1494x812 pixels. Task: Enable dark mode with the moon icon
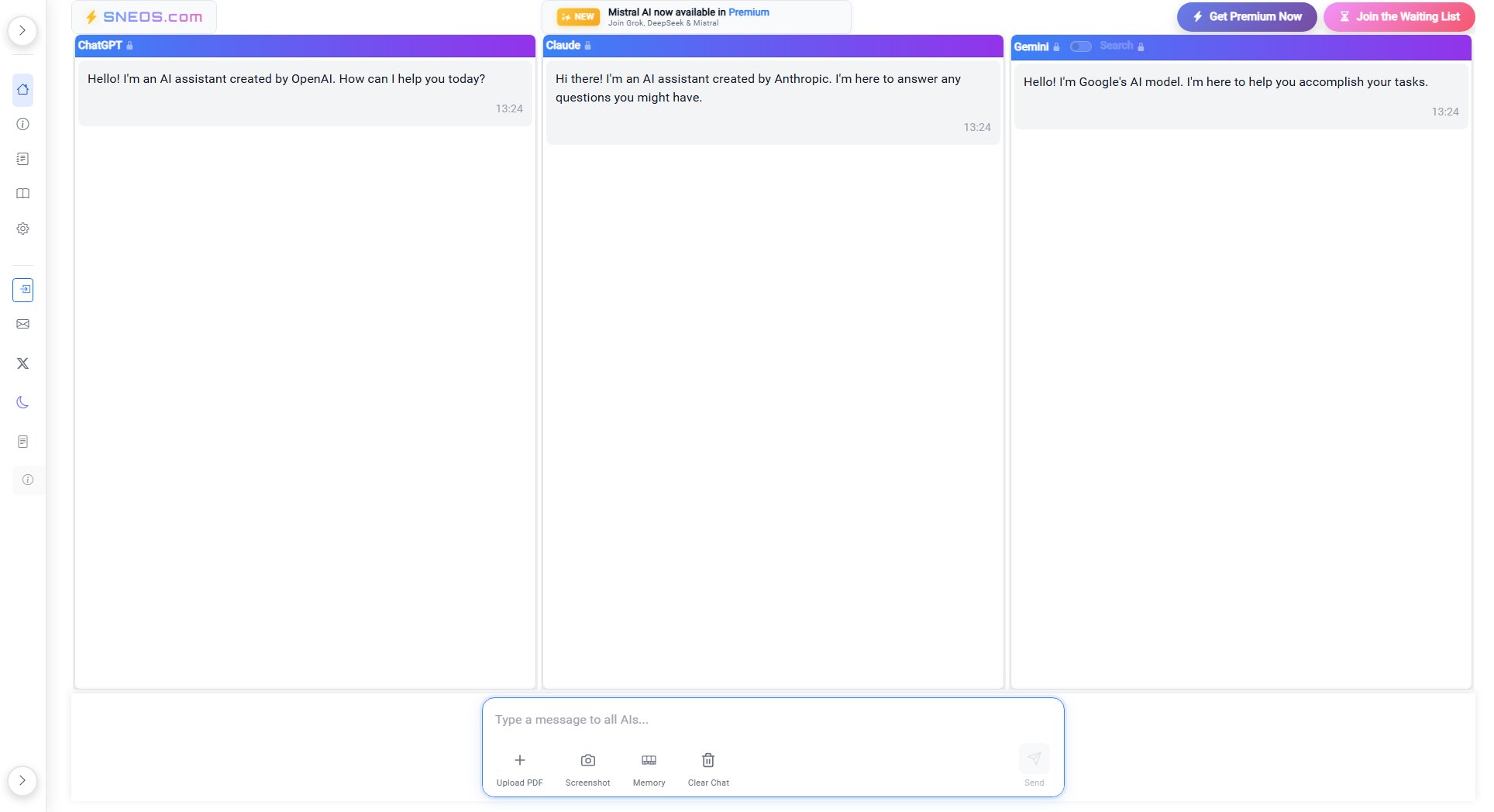point(22,401)
